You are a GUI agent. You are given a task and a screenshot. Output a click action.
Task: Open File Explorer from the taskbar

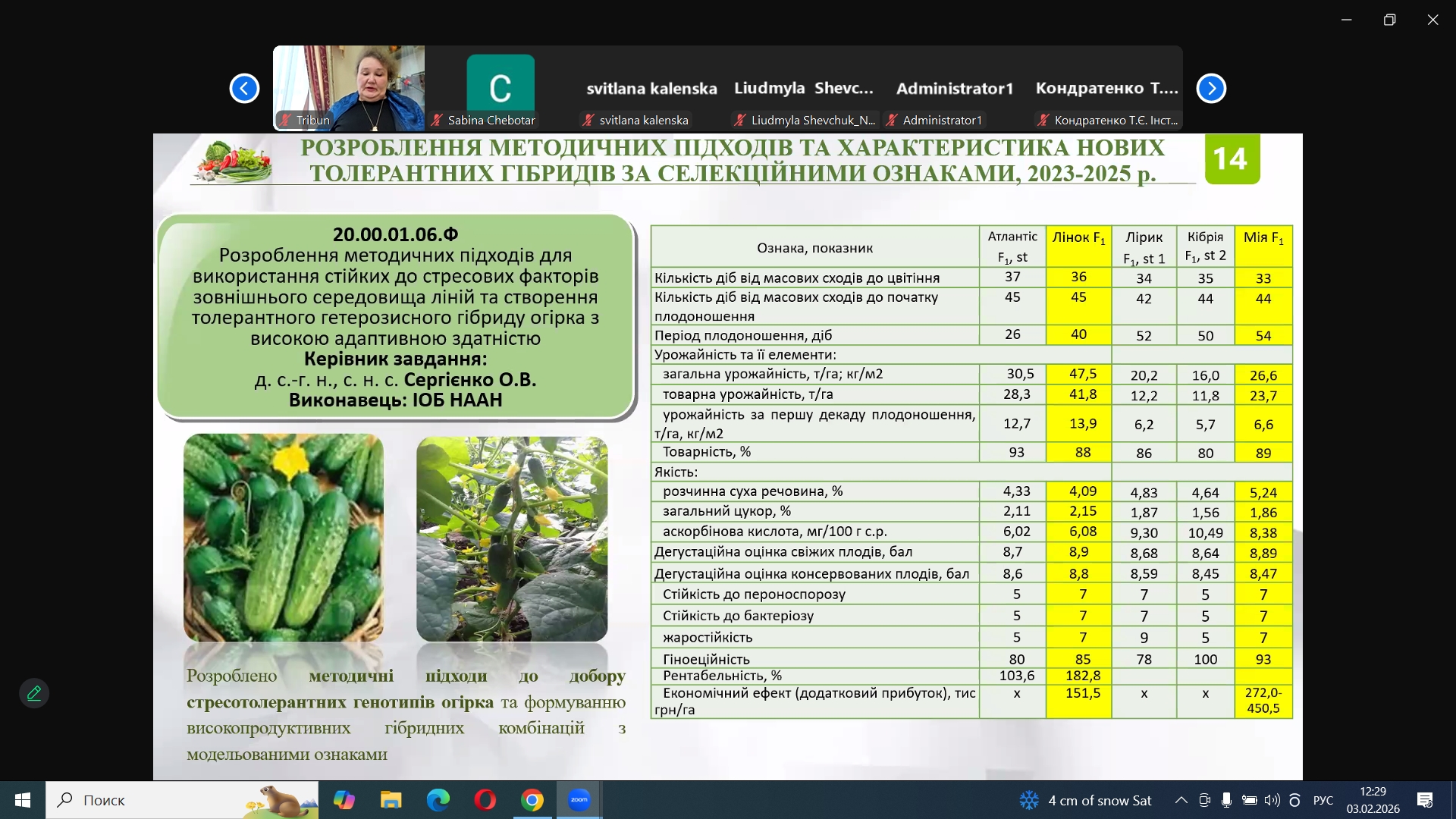(x=391, y=800)
